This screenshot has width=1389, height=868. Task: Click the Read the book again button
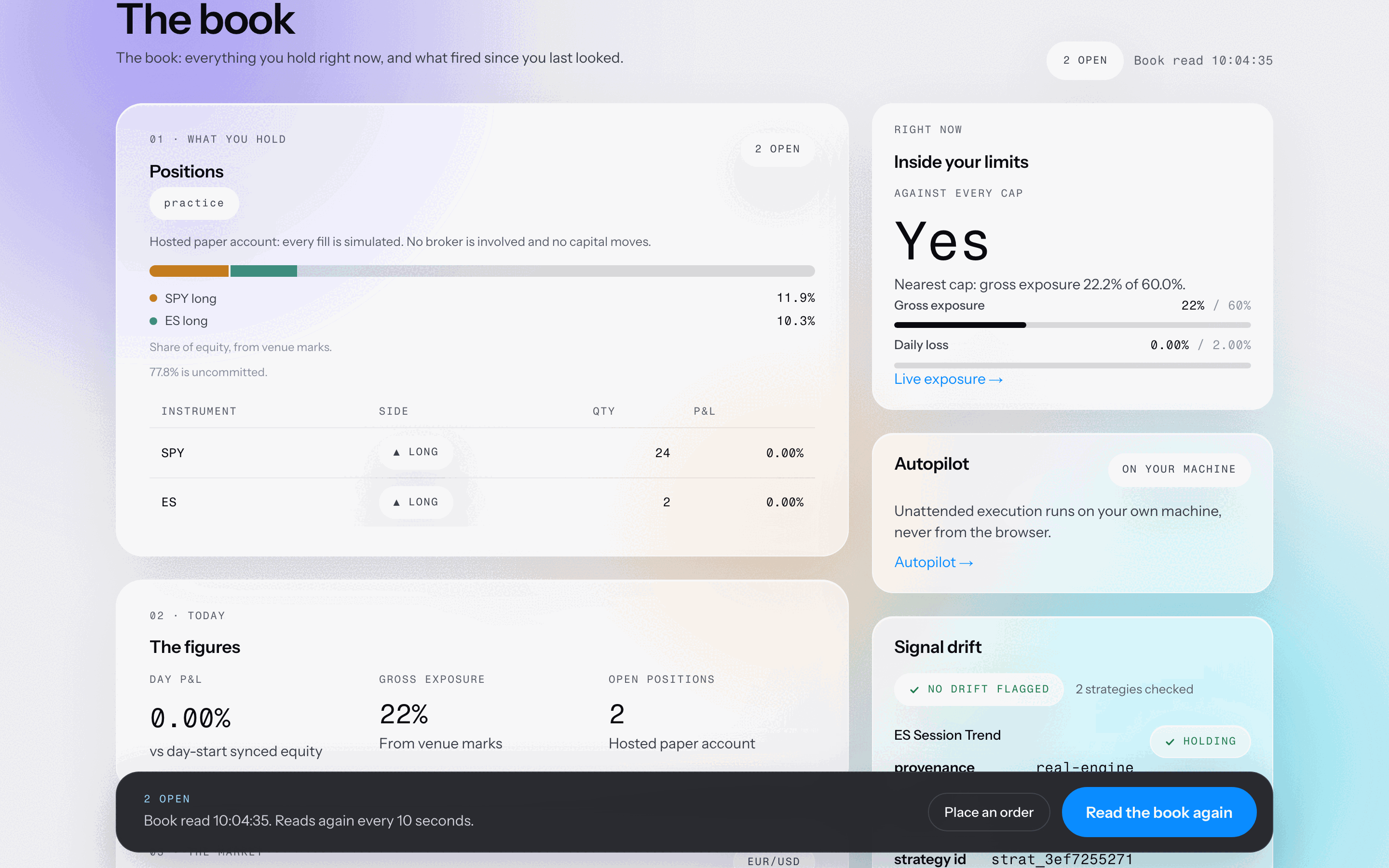point(1158,813)
